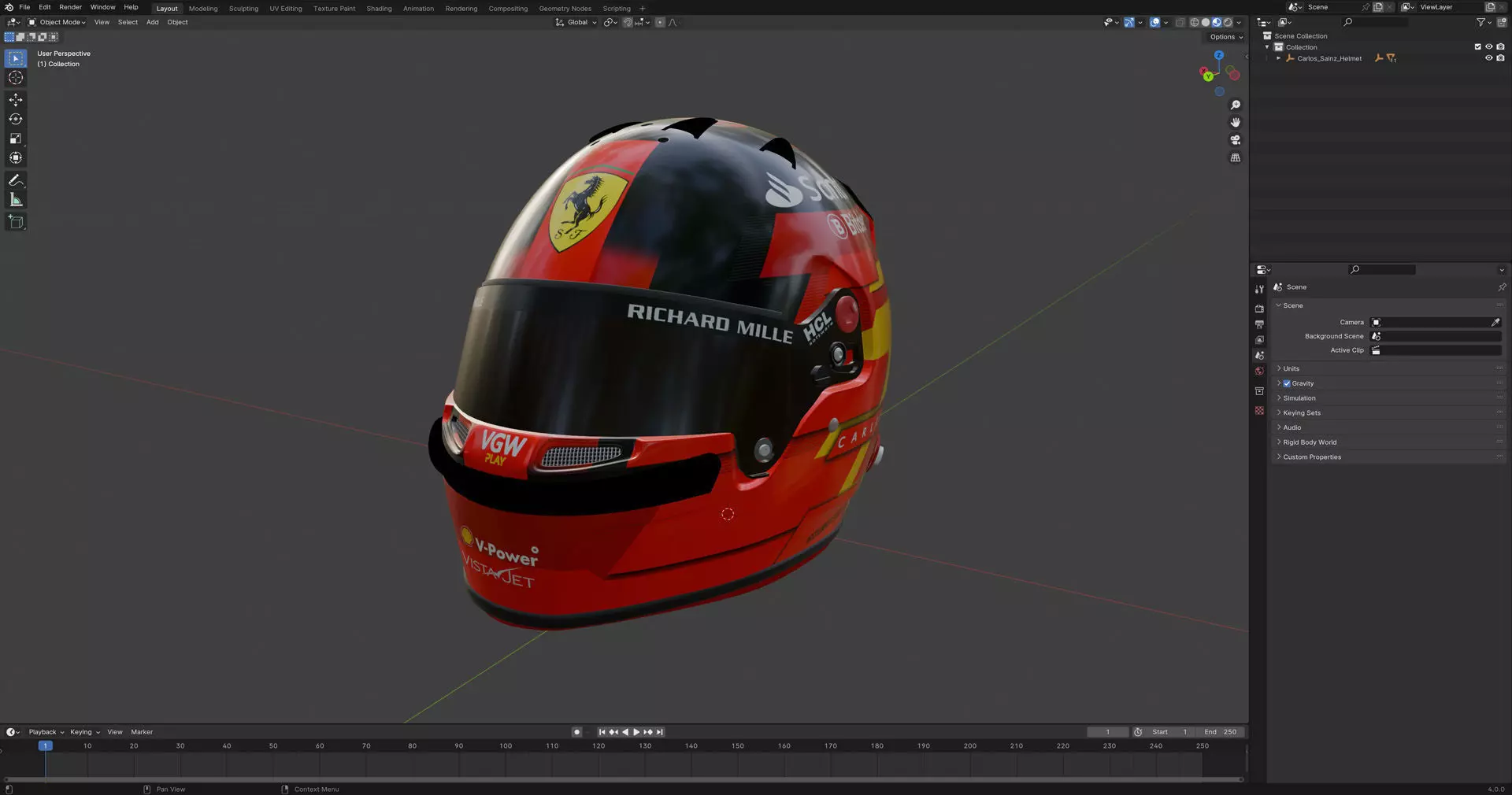Activate the Scale tool
This screenshot has width=1512, height=795.
16,139
